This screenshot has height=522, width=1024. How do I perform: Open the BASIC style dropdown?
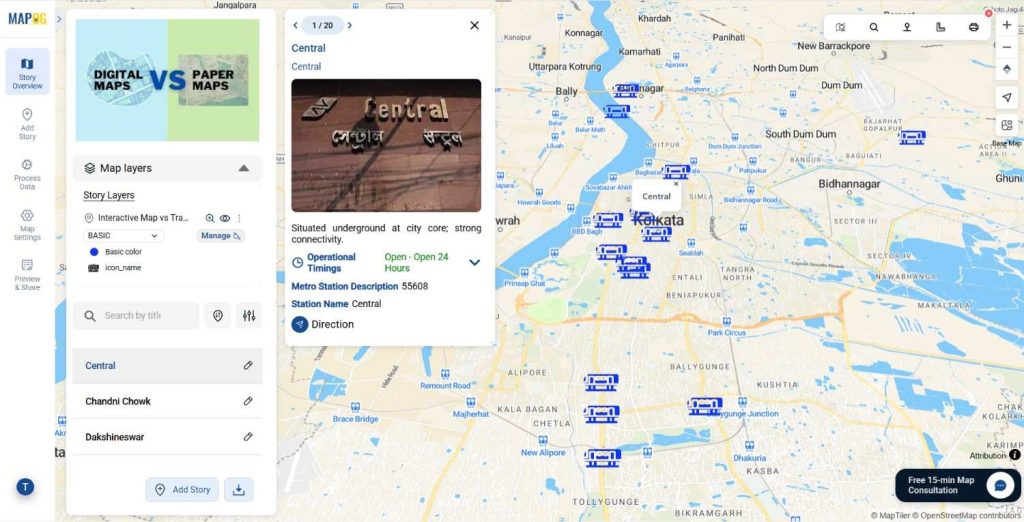point(123,236)
